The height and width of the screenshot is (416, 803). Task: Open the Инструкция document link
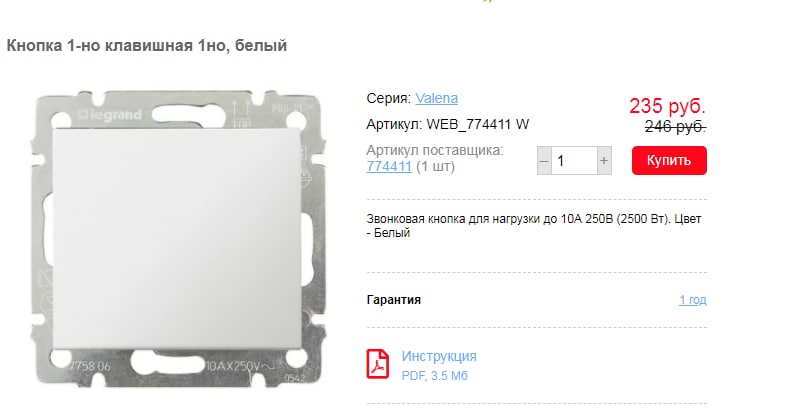(x=439, y=356)
